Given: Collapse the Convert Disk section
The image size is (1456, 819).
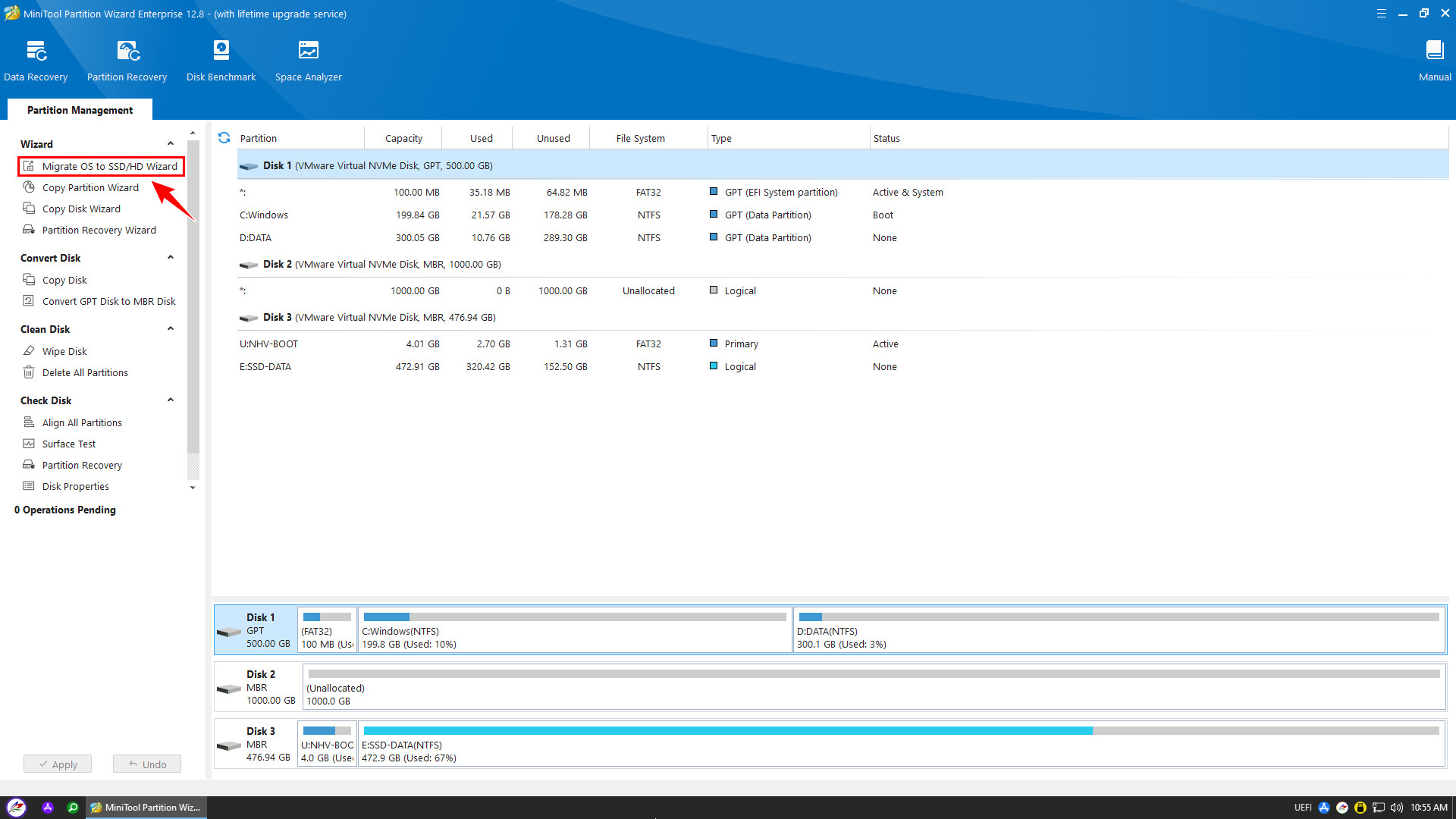Looking at the screenshot, I should click(x=171, y=258).
